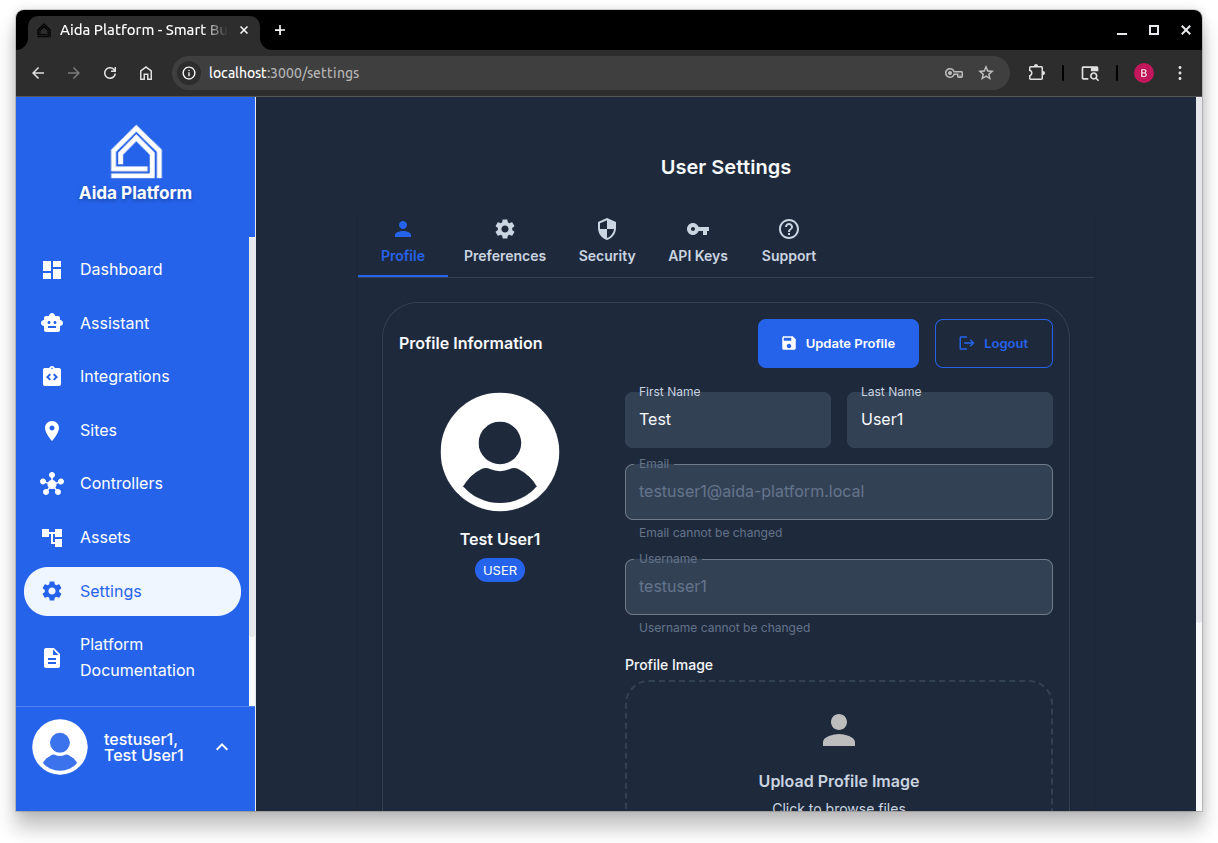Open the browser three-dot menu

pyautogui.click(x=1180, y=72)
